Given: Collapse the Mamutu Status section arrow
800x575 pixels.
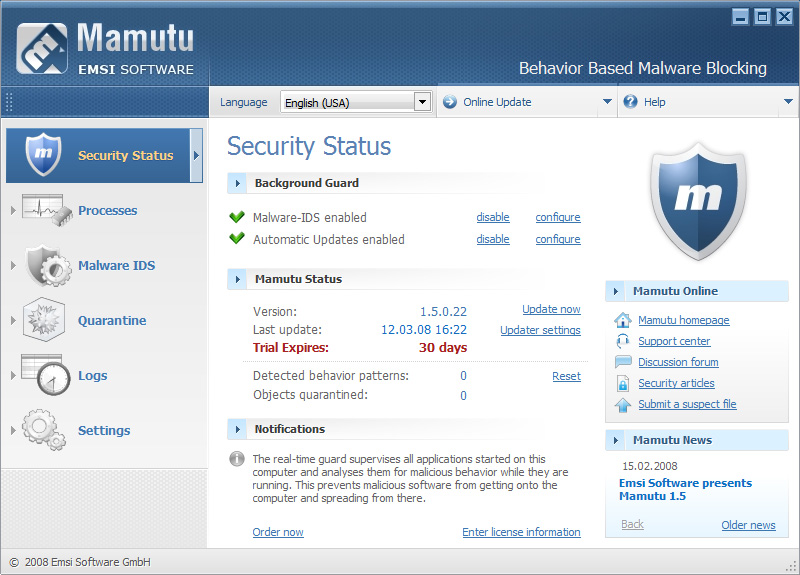Looking at the screenshot, I should tap(237, 279).
